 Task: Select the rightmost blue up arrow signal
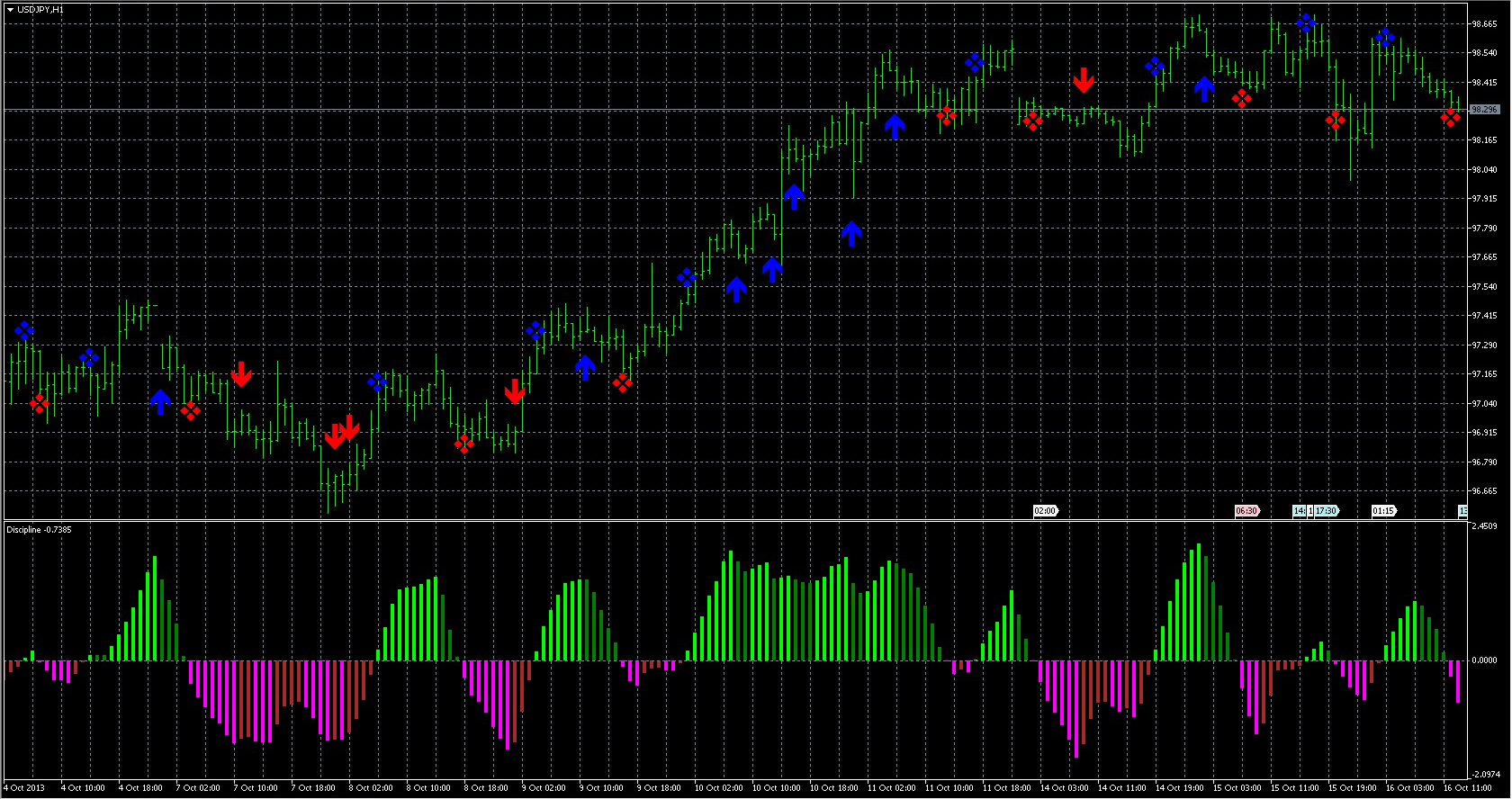coord(1203,88)
